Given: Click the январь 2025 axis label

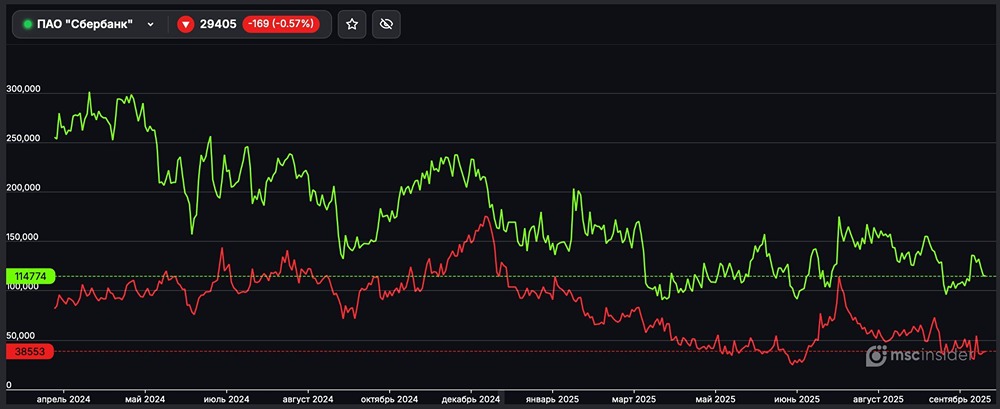Looking at the screenshot, I should [552, 399].
